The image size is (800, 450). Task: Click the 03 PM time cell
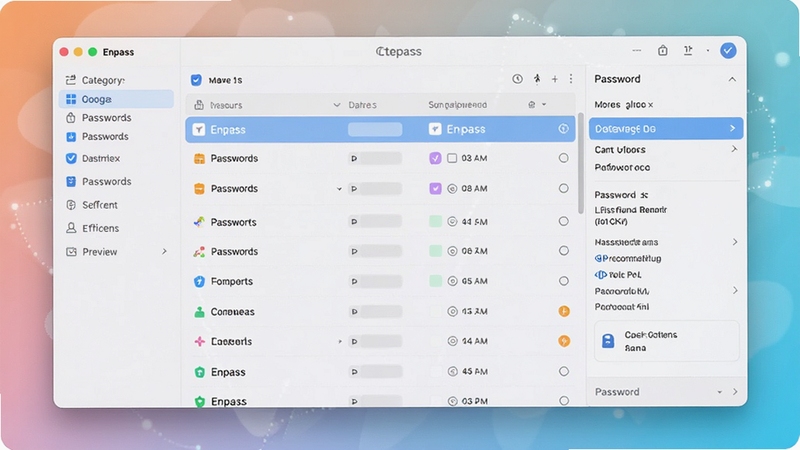point(474,401)
